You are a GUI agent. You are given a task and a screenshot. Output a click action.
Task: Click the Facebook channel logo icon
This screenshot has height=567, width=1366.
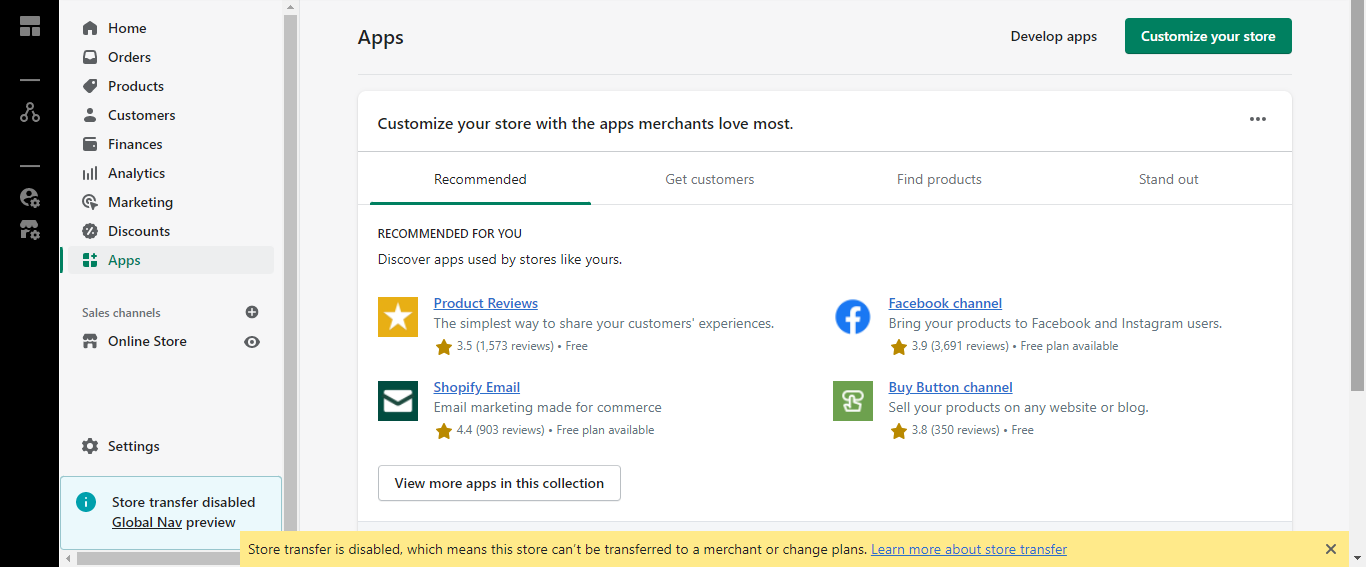[853, 317]
